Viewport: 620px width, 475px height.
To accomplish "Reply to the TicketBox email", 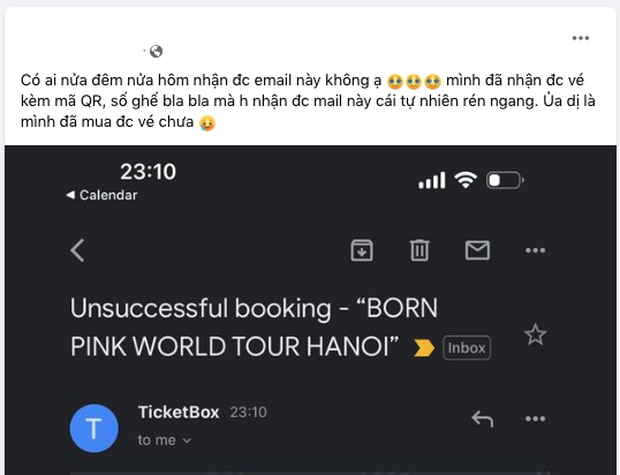I will (x=482, y=419).
